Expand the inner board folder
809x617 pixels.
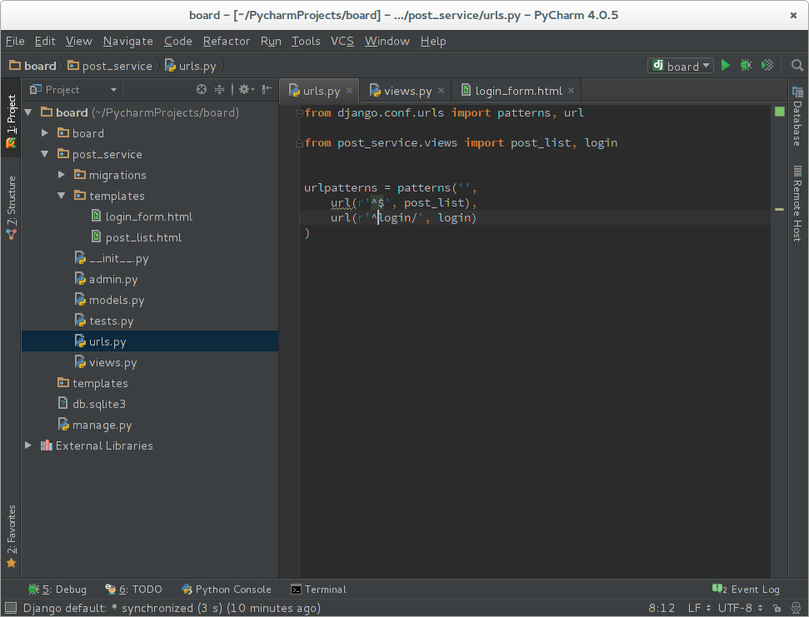pos(45,133)
